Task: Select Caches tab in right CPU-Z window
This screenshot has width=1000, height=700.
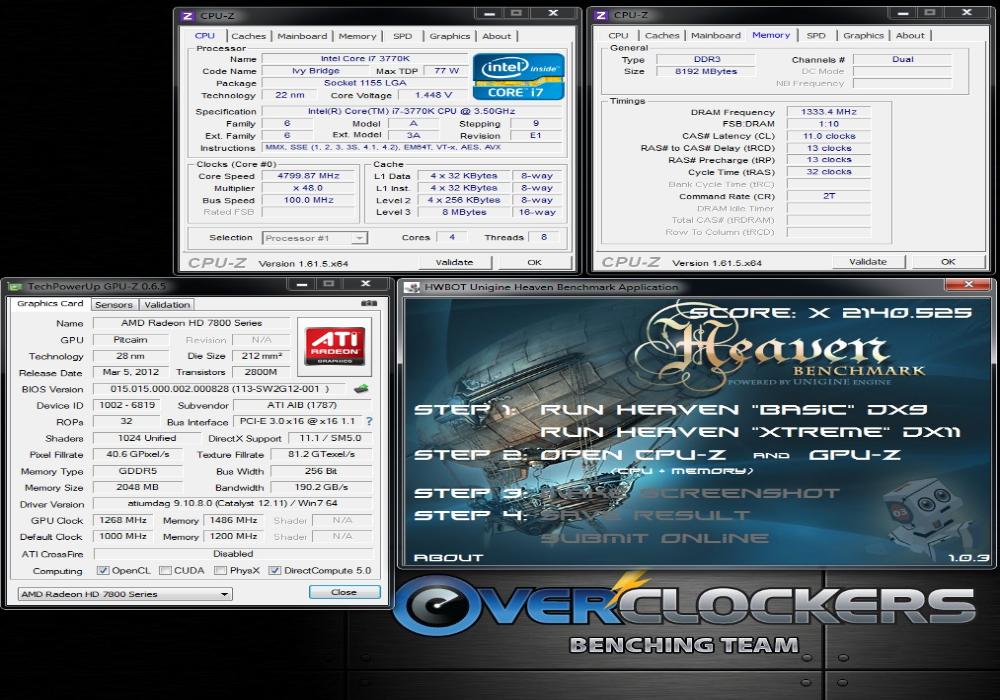Action: [x=662, y=36]
